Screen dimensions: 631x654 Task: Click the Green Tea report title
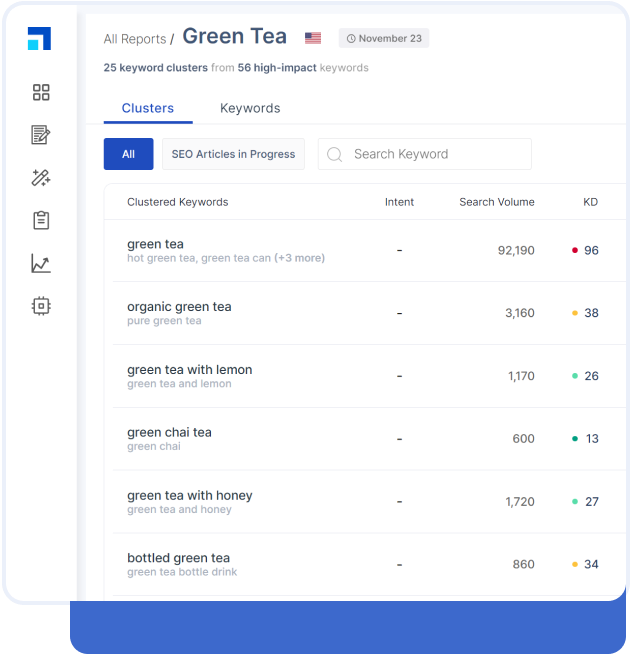(234, 36)
